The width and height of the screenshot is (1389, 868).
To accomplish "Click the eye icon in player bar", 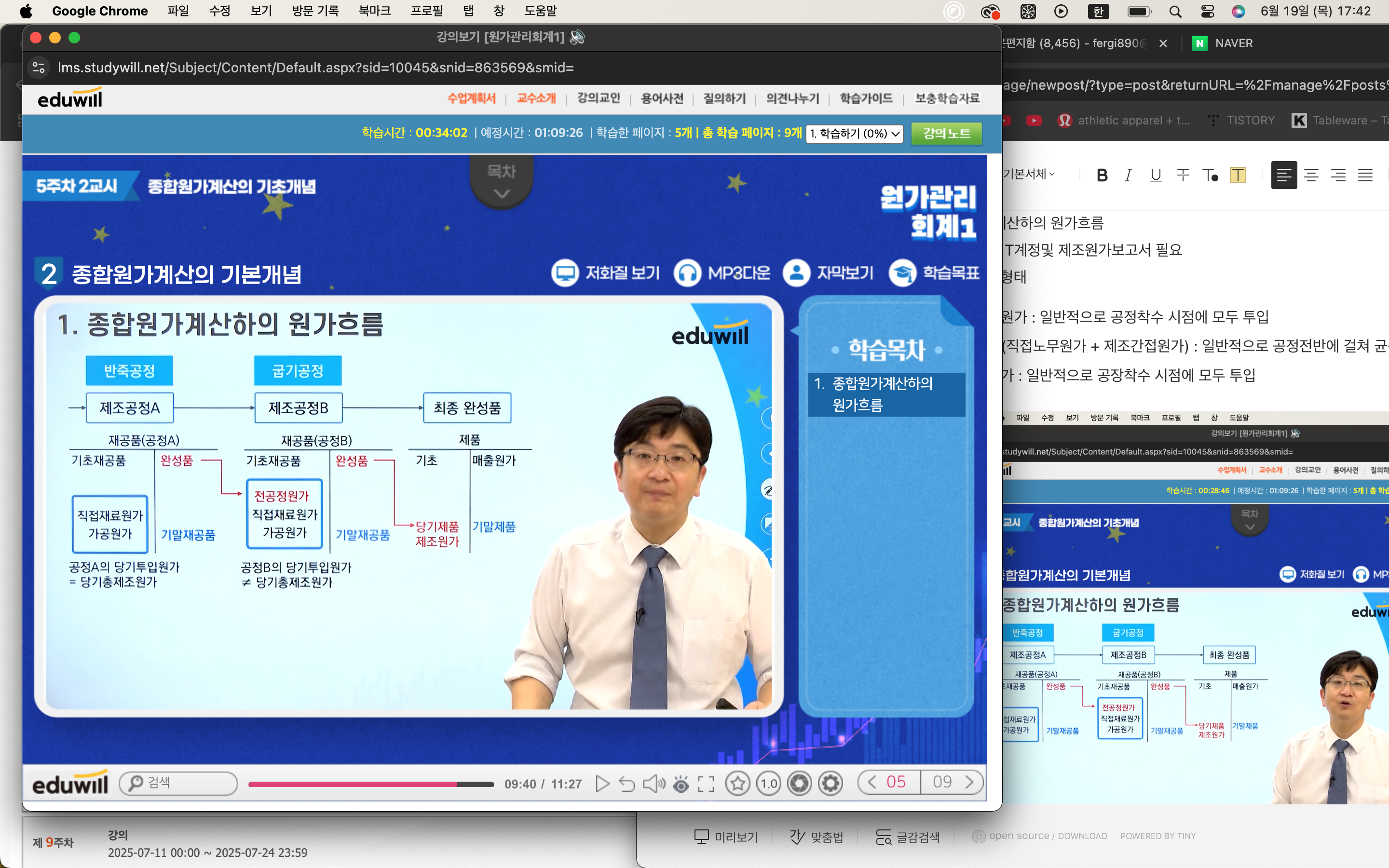I will [x=681, y=784].
